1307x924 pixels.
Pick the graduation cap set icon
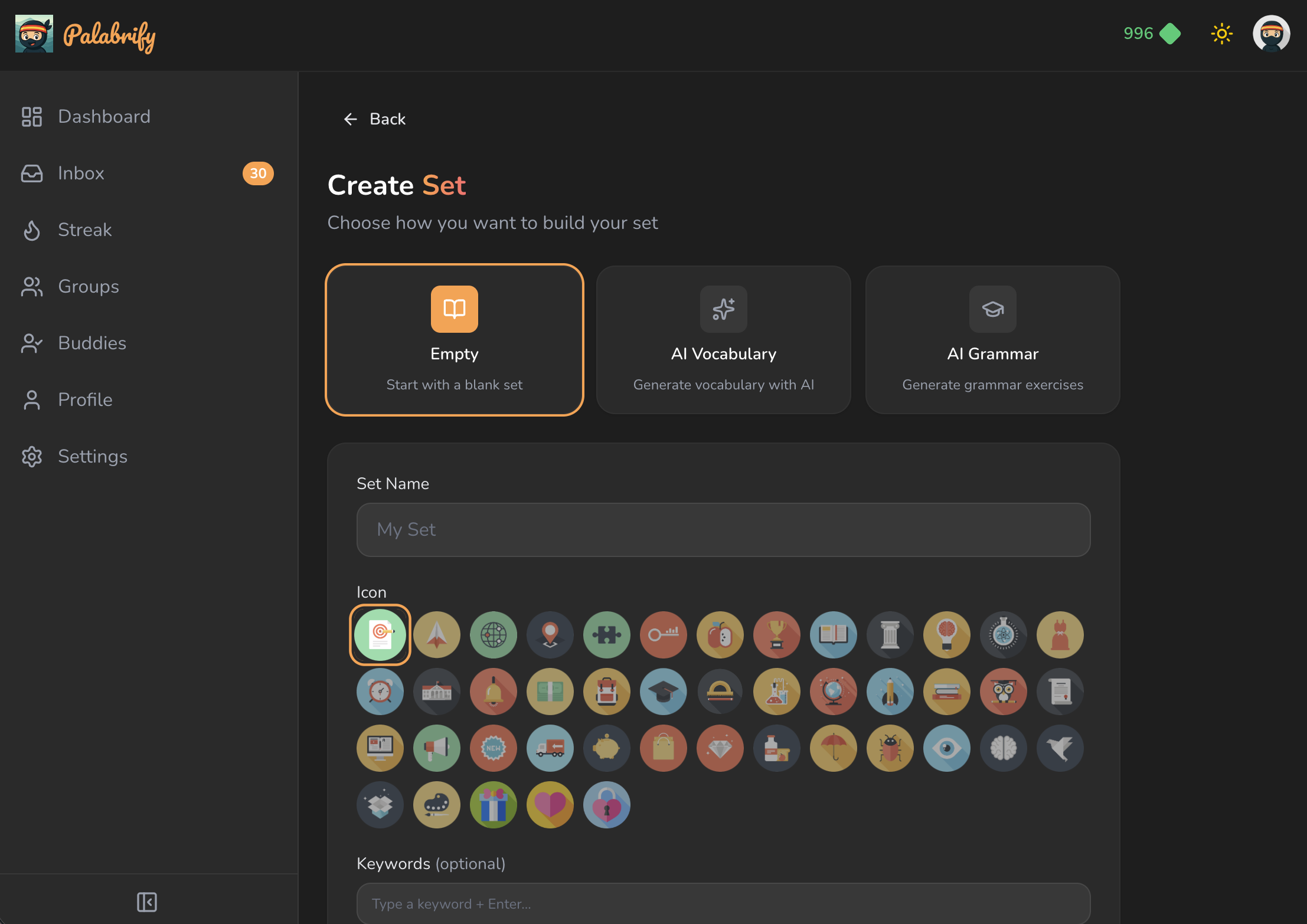pos(664,692)
